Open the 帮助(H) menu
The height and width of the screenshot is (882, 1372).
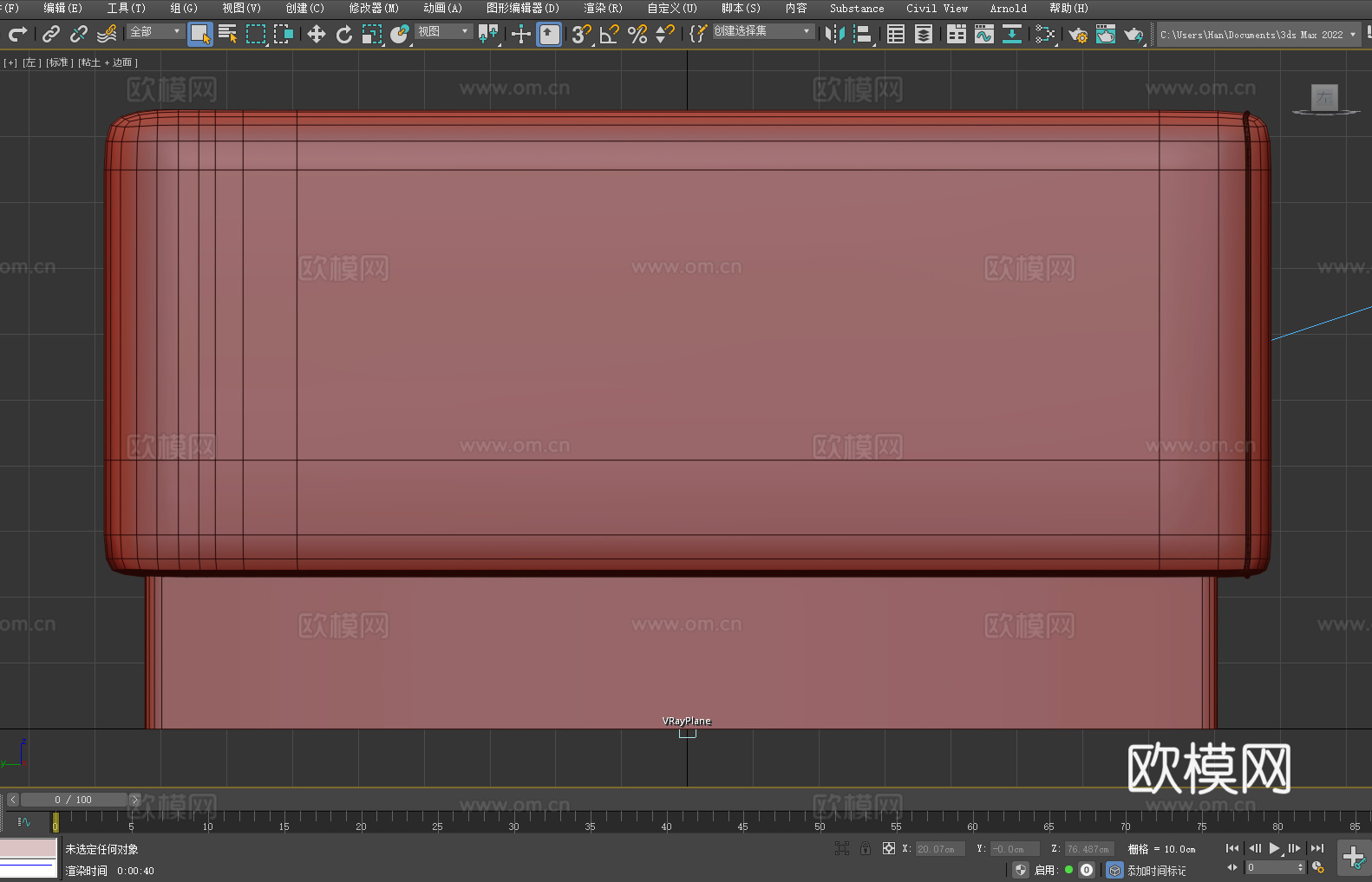pos(1068,8)
